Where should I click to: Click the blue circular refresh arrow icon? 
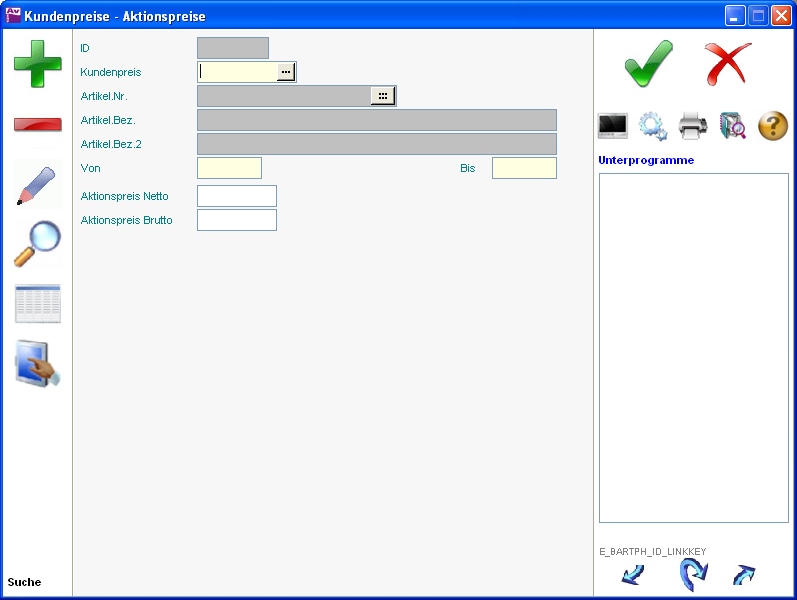tap(692, 575)
